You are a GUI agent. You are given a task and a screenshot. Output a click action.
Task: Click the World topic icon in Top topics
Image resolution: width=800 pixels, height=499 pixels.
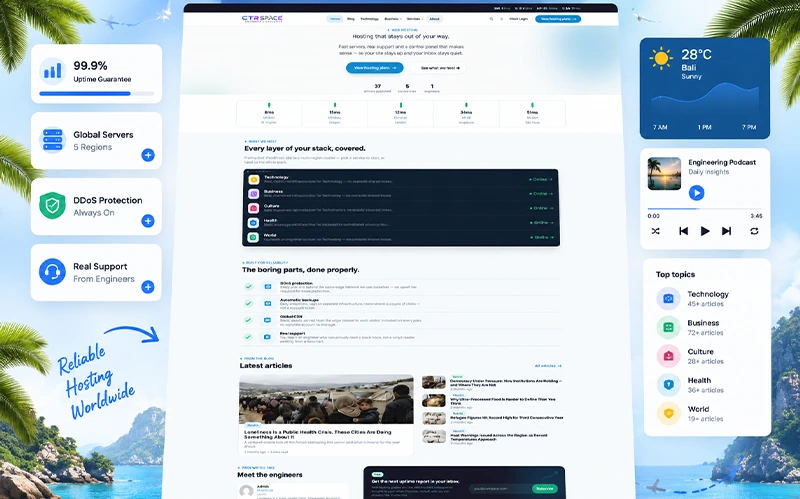[668, 413]
